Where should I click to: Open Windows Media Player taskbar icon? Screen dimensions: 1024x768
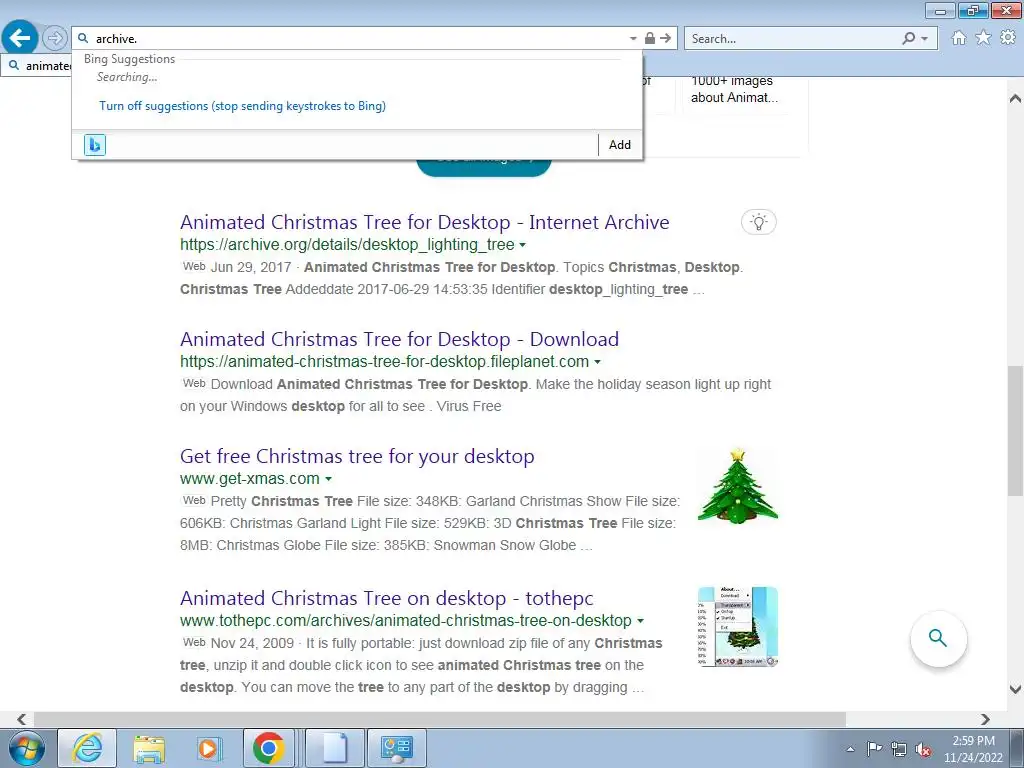pos(209,748)
